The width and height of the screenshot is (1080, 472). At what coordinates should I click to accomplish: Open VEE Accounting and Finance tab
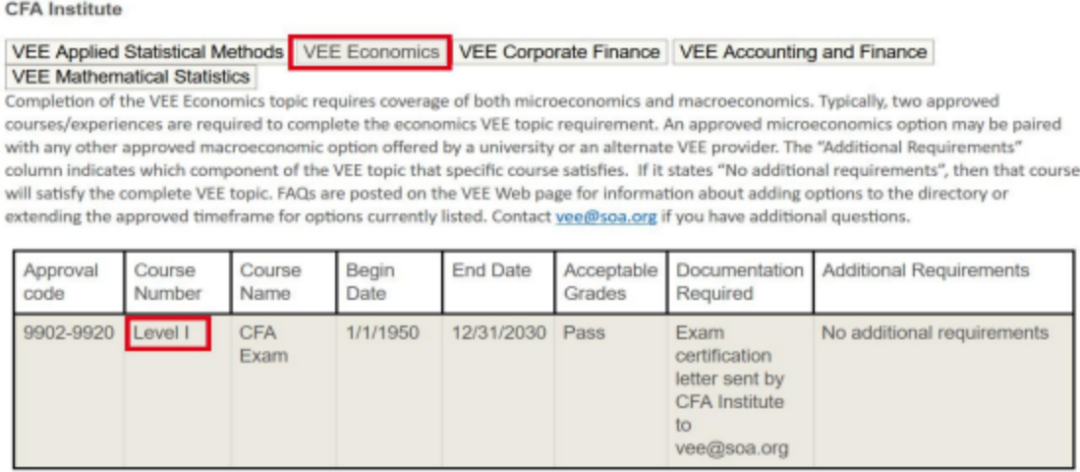tap(803, 52)
